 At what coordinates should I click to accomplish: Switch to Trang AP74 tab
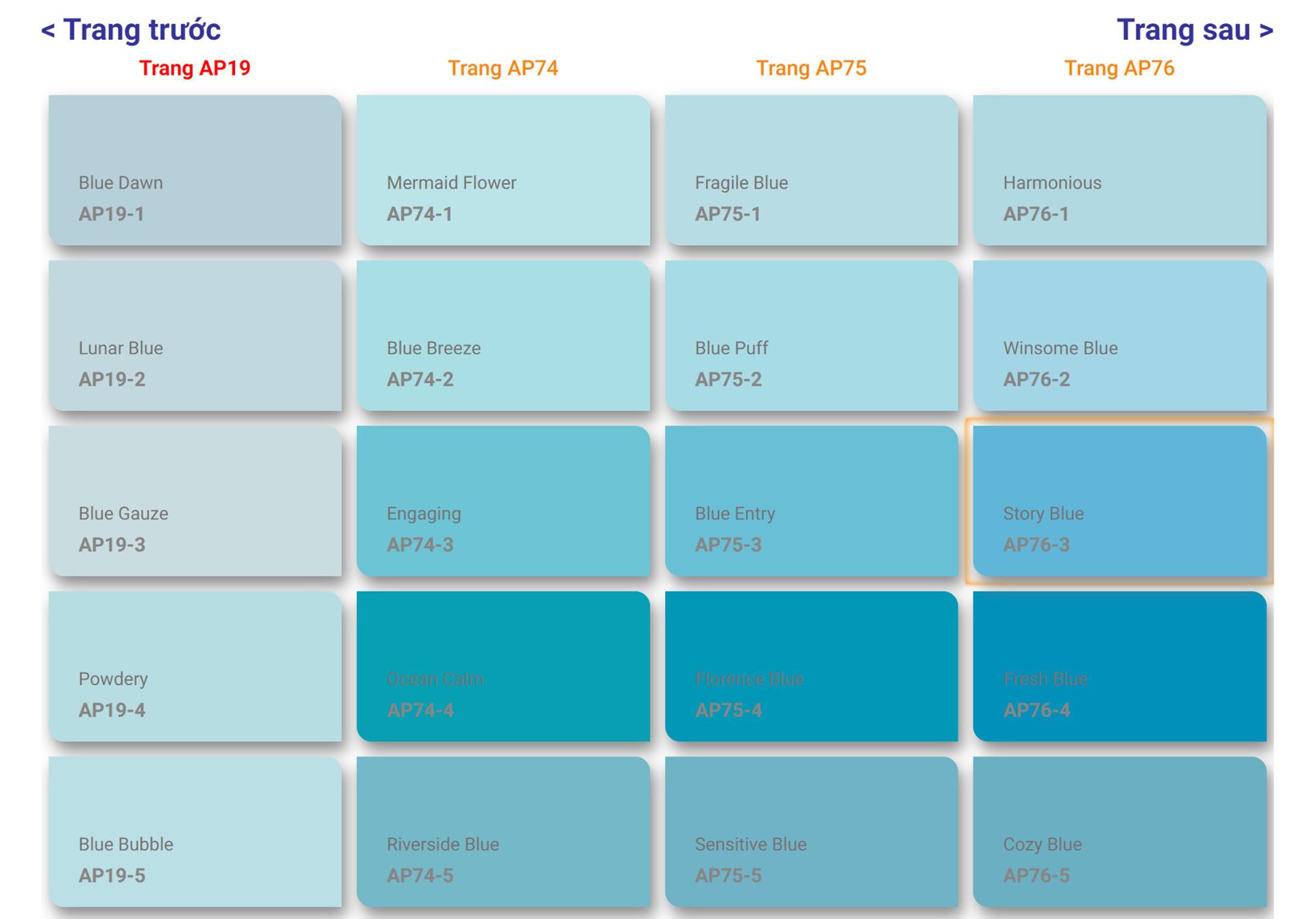pos(502,69)
